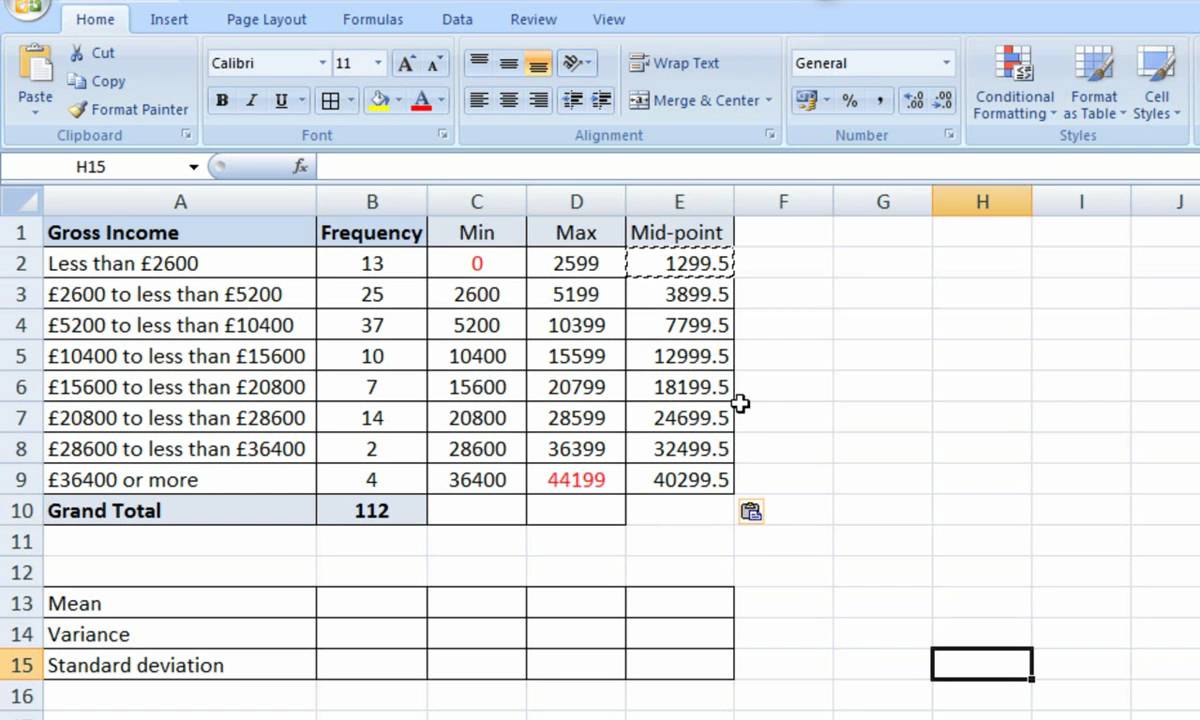Click the Increase Indent icon
The image size is (1200, 720).
601,100
